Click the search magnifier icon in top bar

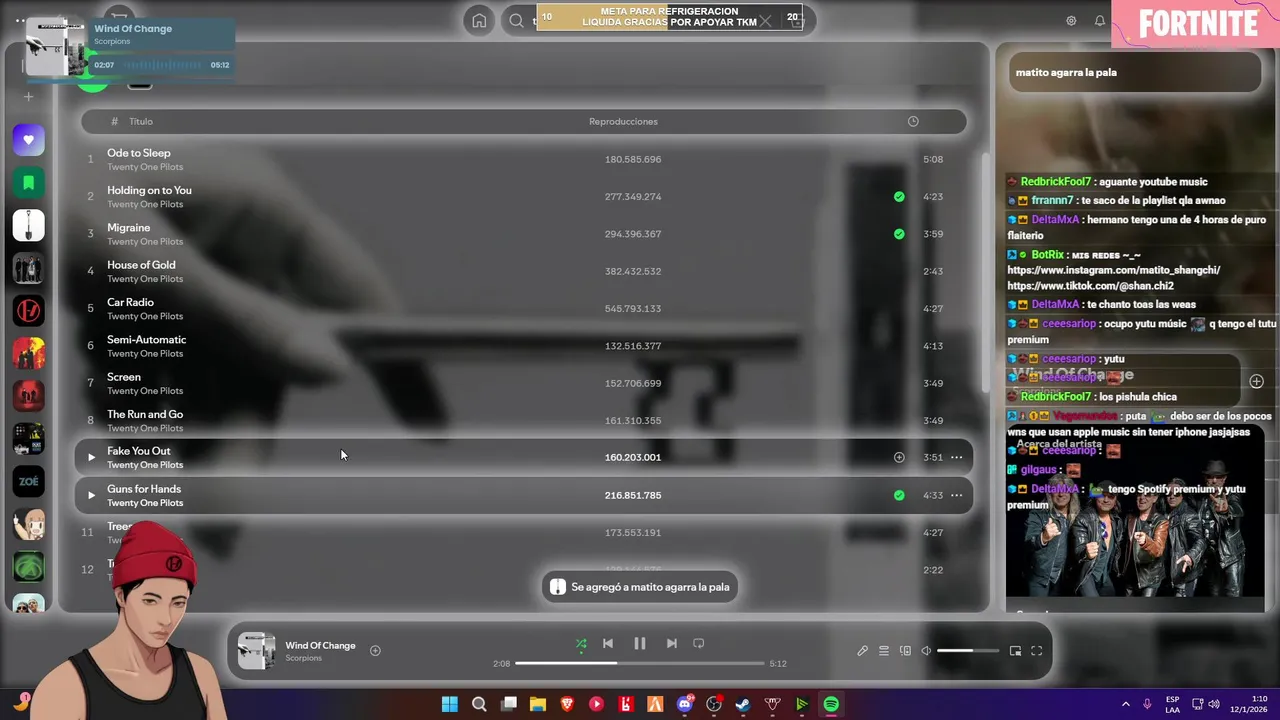516,20
